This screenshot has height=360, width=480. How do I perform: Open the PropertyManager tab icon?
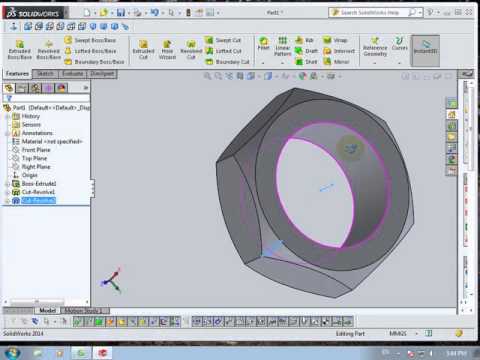(x=22, y=88)
